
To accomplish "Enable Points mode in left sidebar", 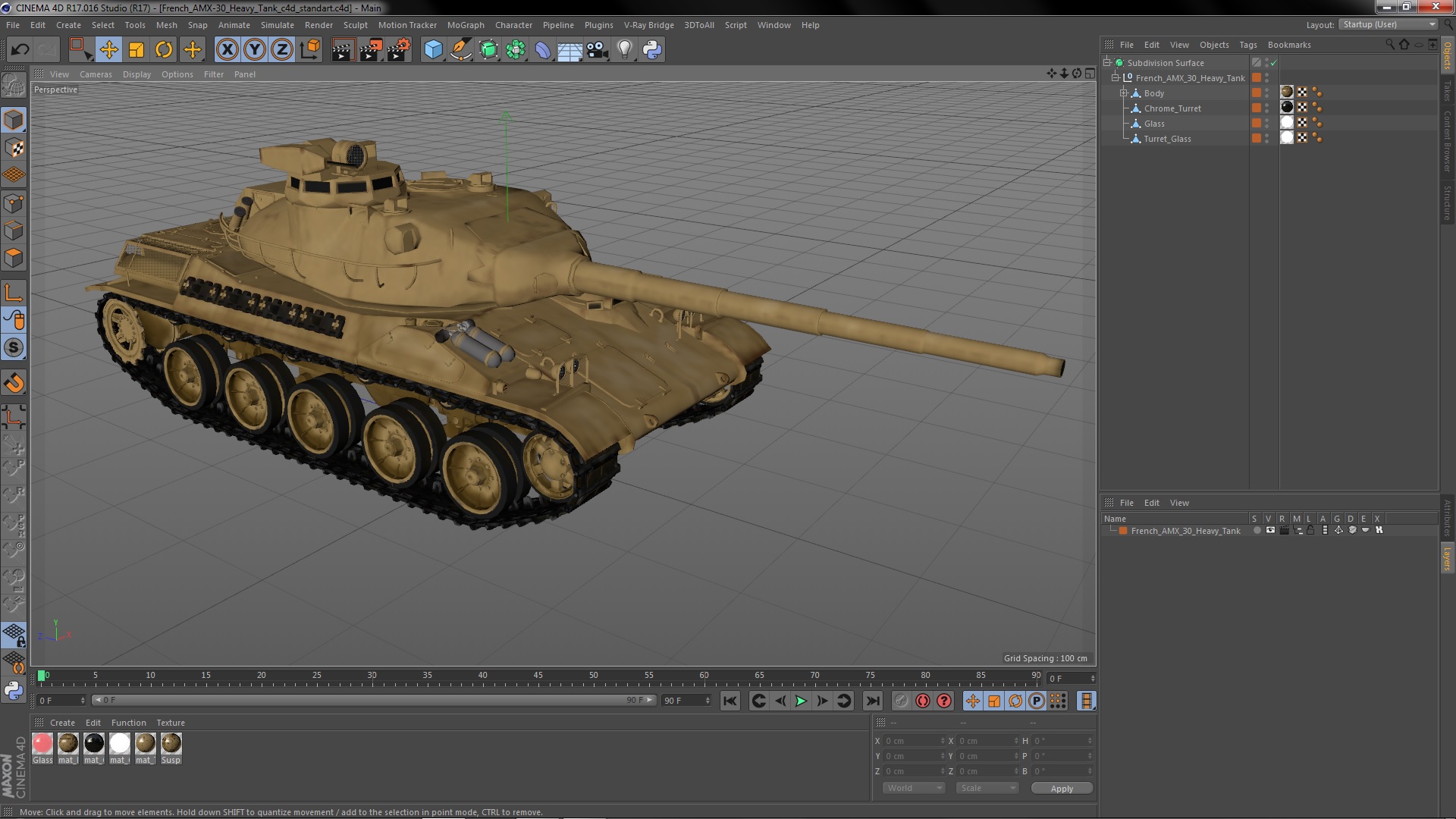I will pyautogui.click(x=14, y=202).
